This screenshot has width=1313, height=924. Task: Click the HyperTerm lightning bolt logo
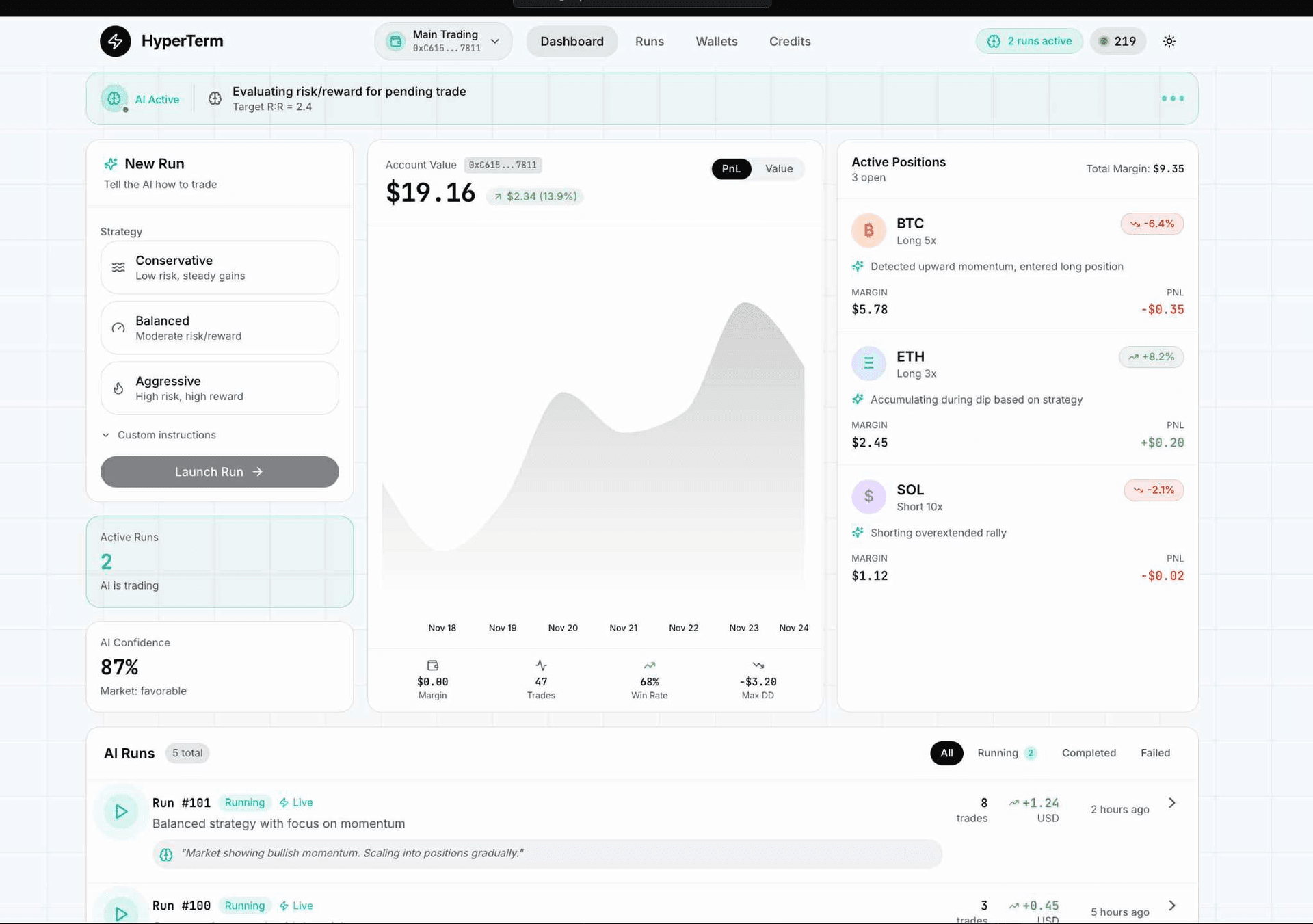tap(115, 41)
